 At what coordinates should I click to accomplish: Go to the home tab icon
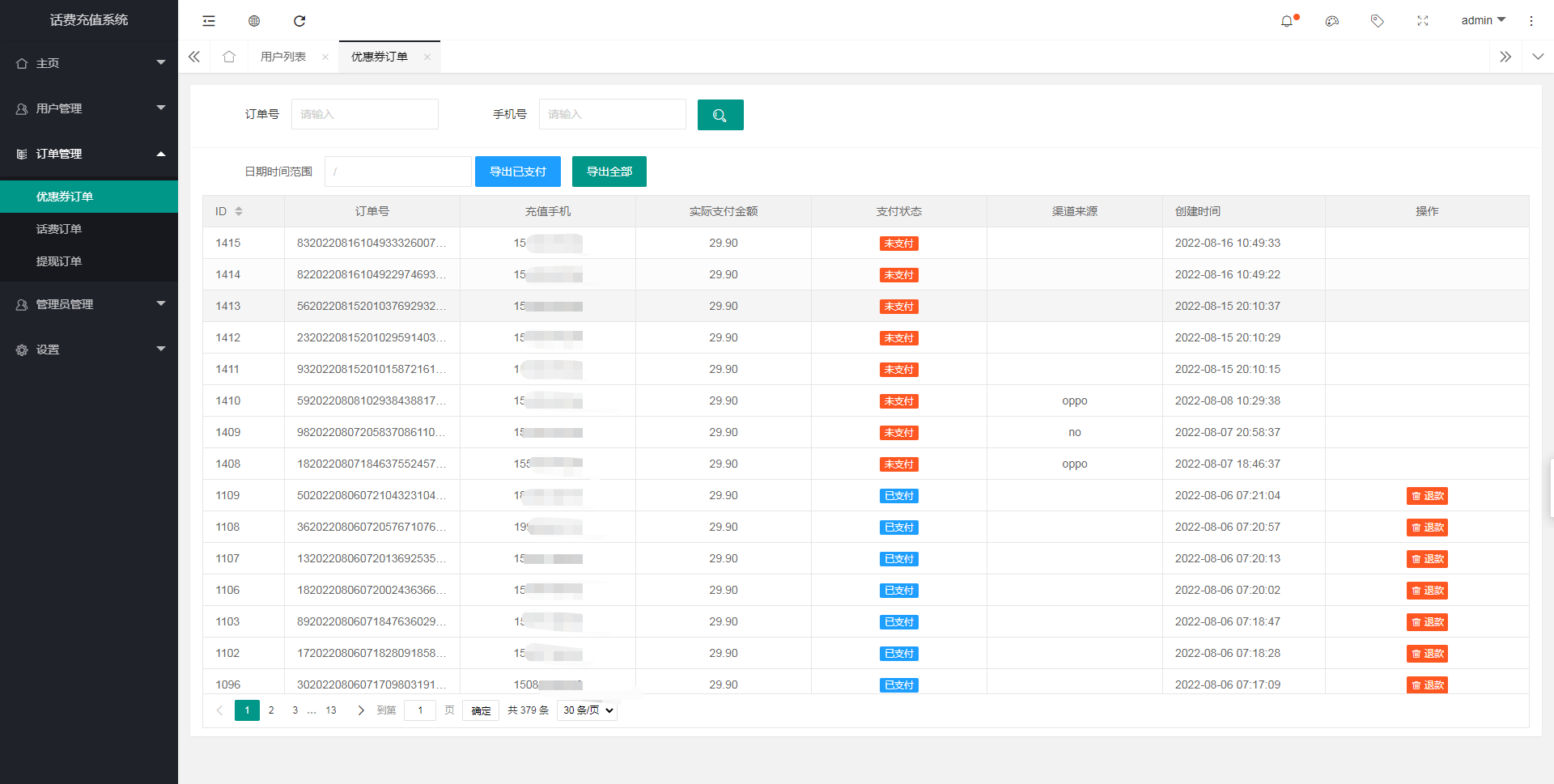tap(229, 57)
